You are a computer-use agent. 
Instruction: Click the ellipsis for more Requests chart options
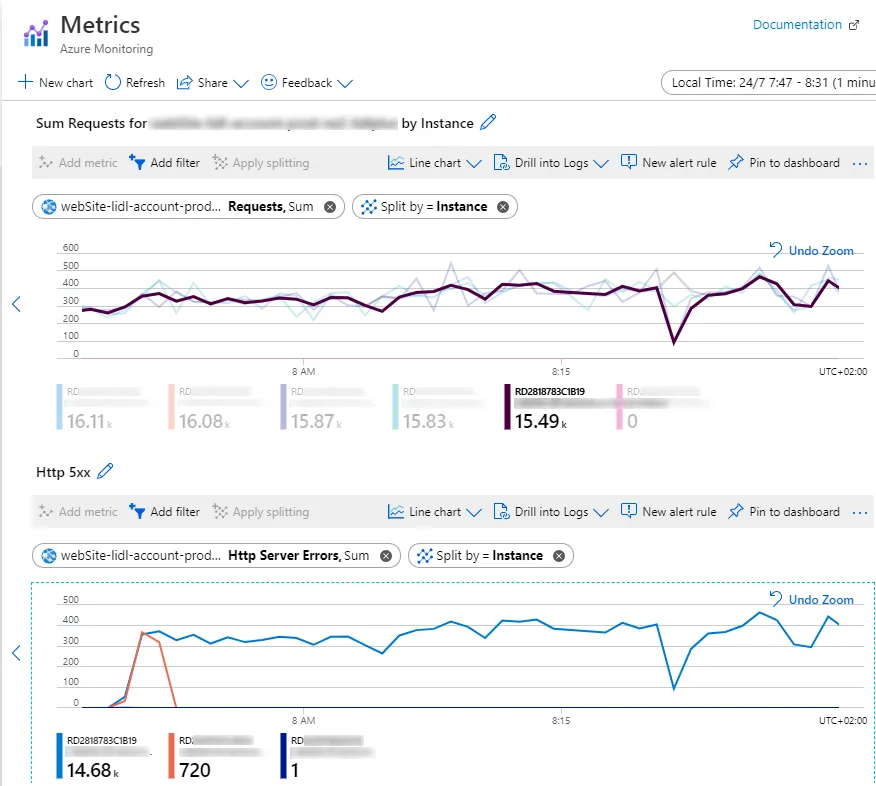[860, 162]
